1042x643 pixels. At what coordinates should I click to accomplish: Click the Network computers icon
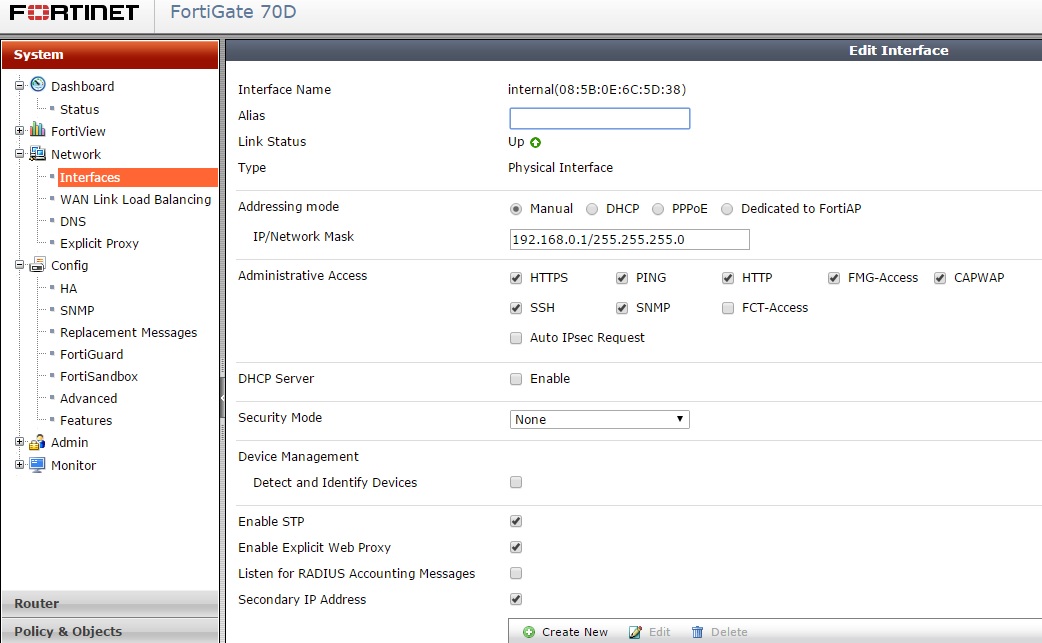click(x=38, y=153)
